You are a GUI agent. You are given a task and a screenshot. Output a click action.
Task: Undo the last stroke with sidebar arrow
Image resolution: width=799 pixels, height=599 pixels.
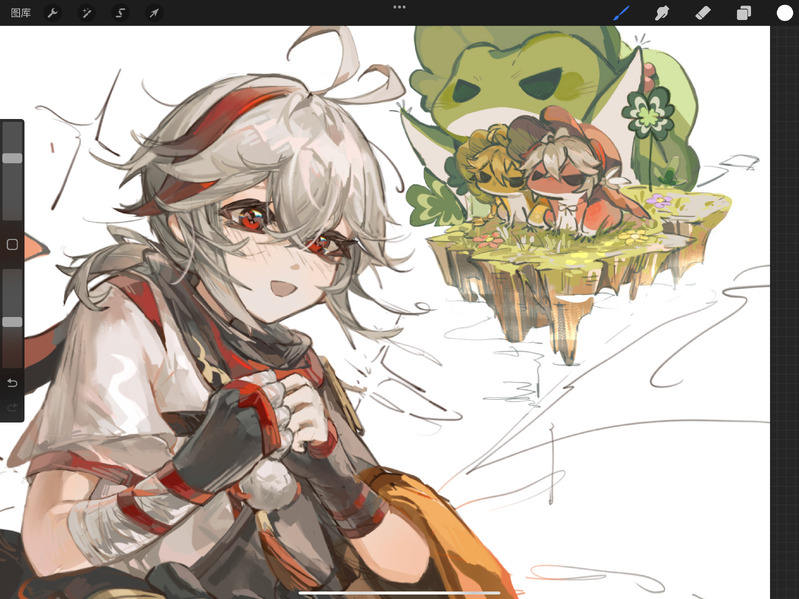[12, 383]
